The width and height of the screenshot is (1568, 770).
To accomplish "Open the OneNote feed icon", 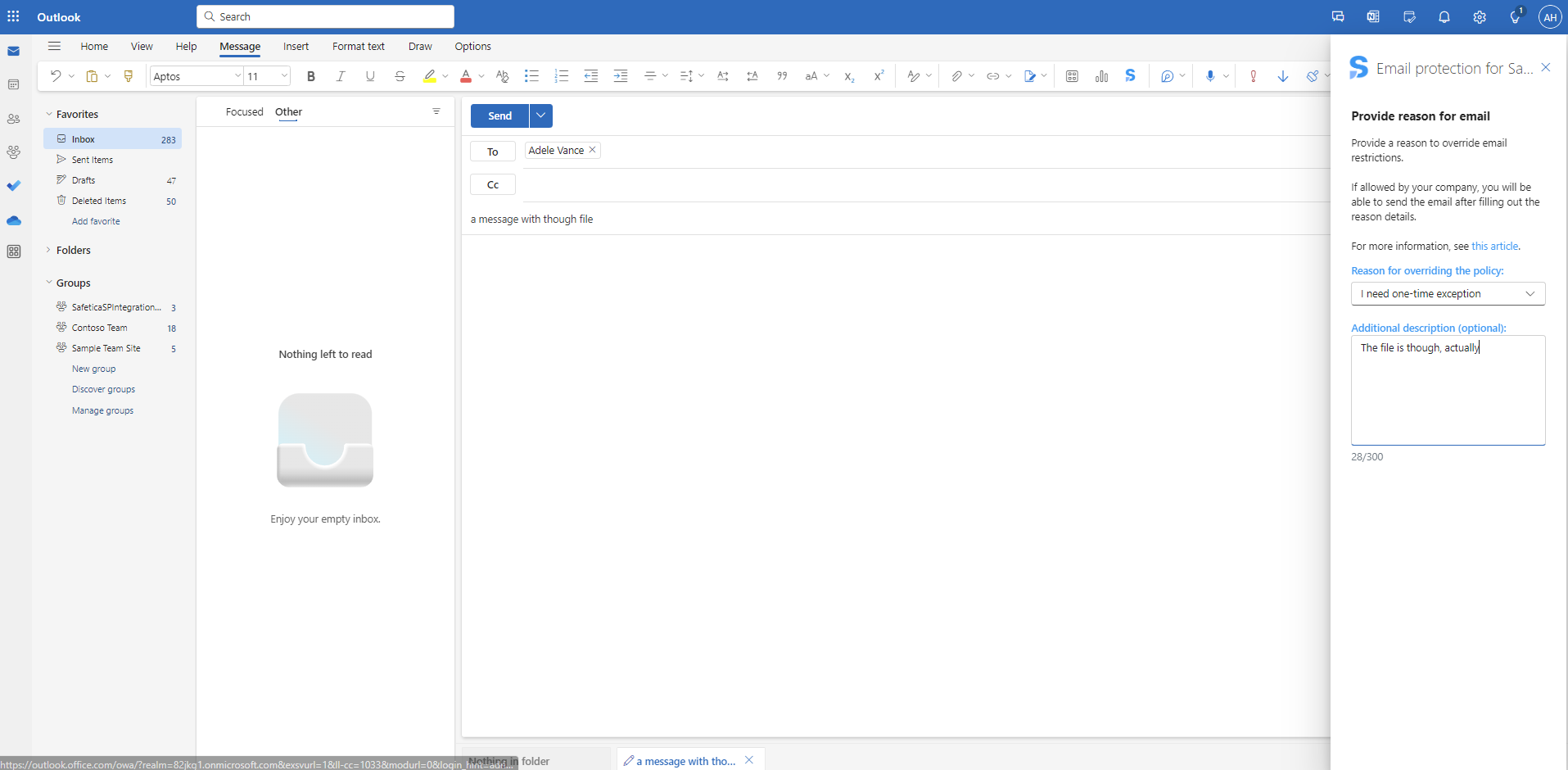I will coord(1373,16).
